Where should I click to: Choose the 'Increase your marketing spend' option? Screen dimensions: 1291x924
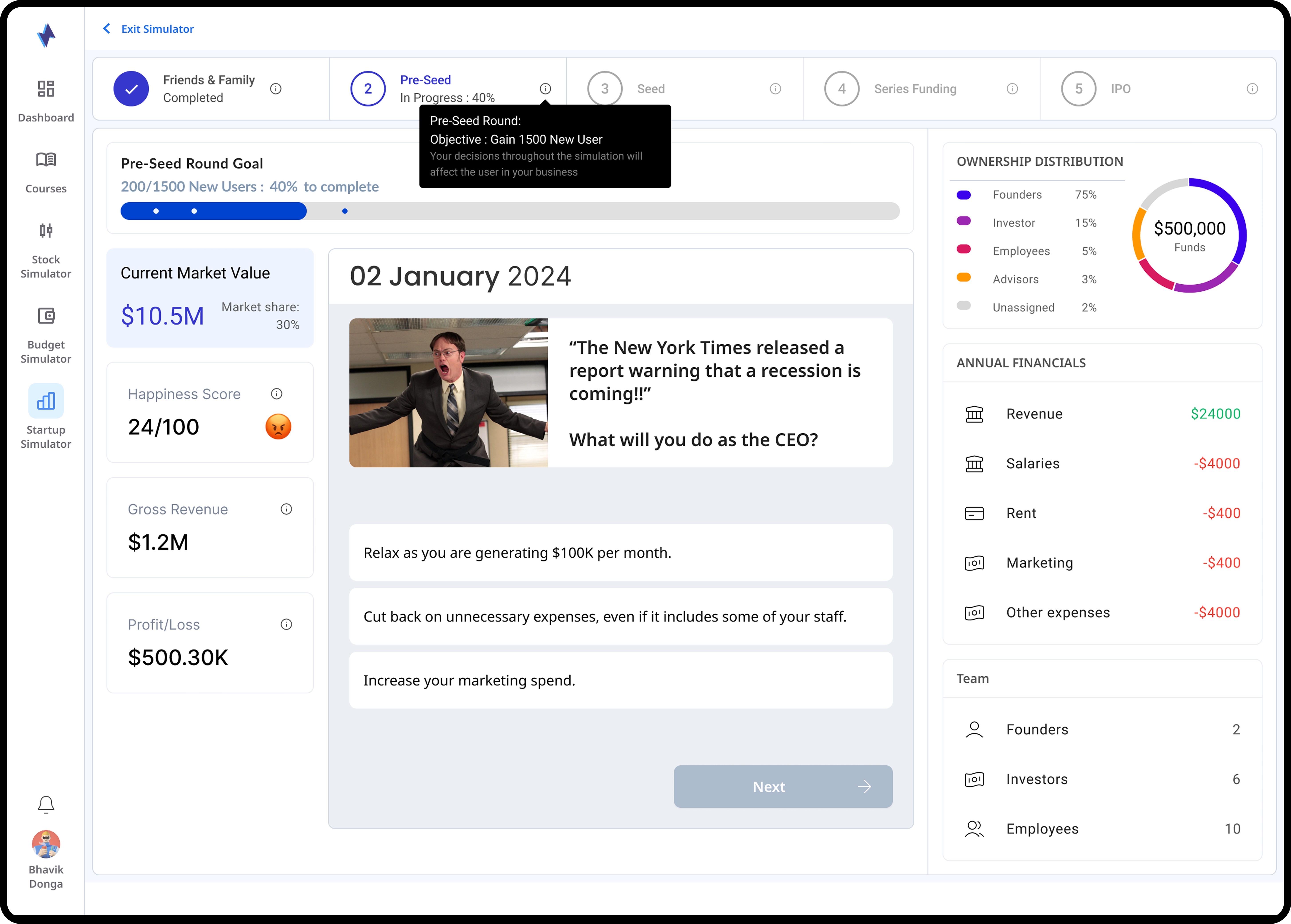[620, 681]
